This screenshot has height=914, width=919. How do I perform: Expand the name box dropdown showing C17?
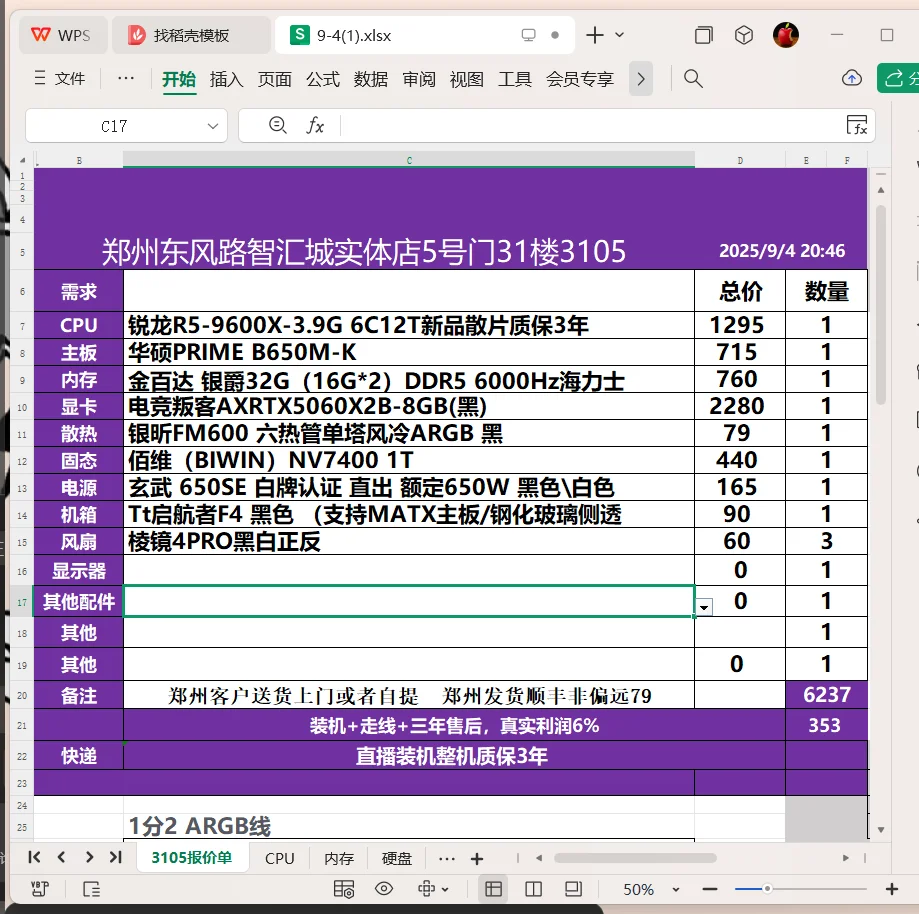213,126
